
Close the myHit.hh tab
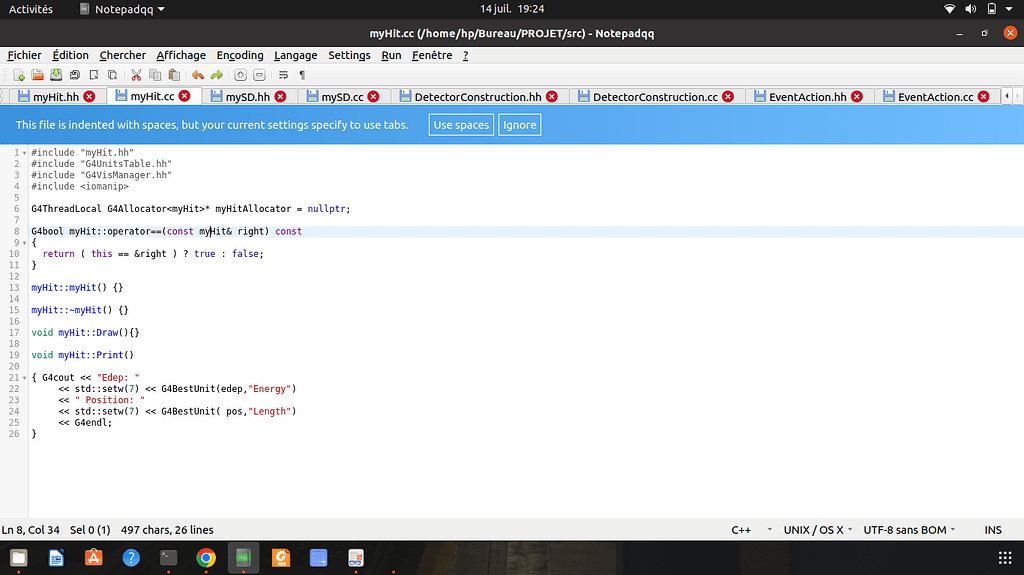point(90,97)
